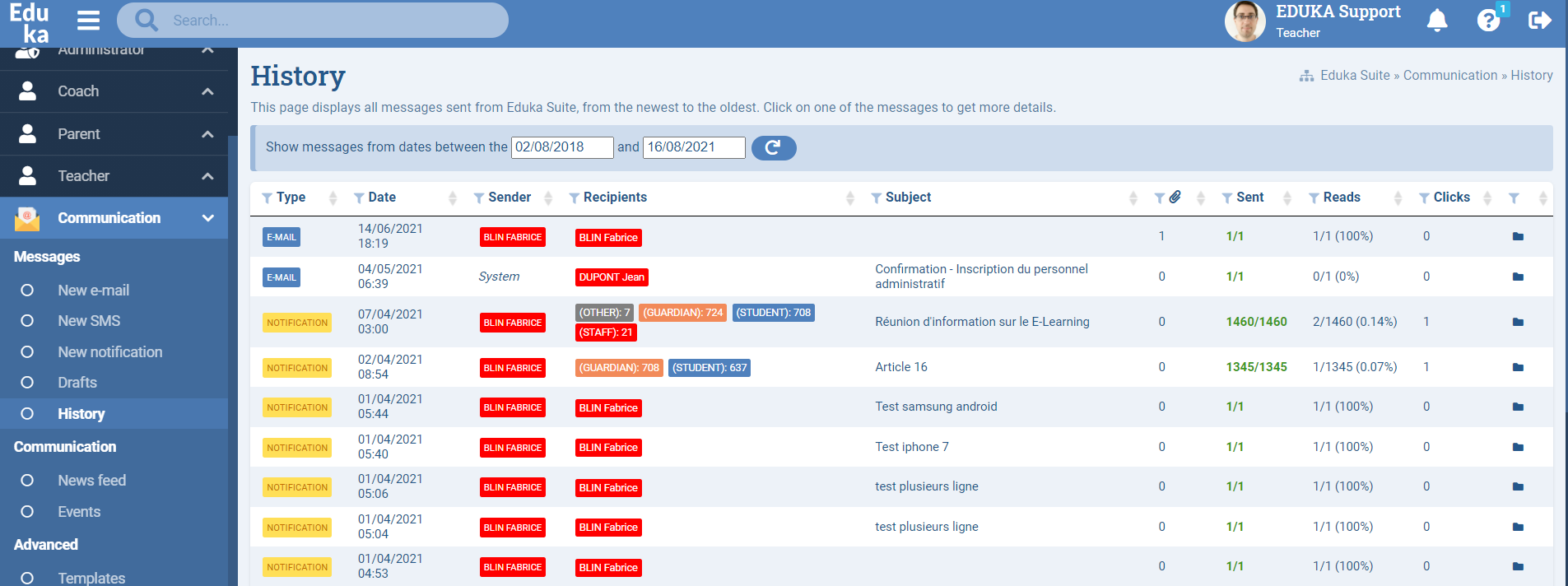
Task: Select the New notification radio item
Action: (x=27, y=352)
